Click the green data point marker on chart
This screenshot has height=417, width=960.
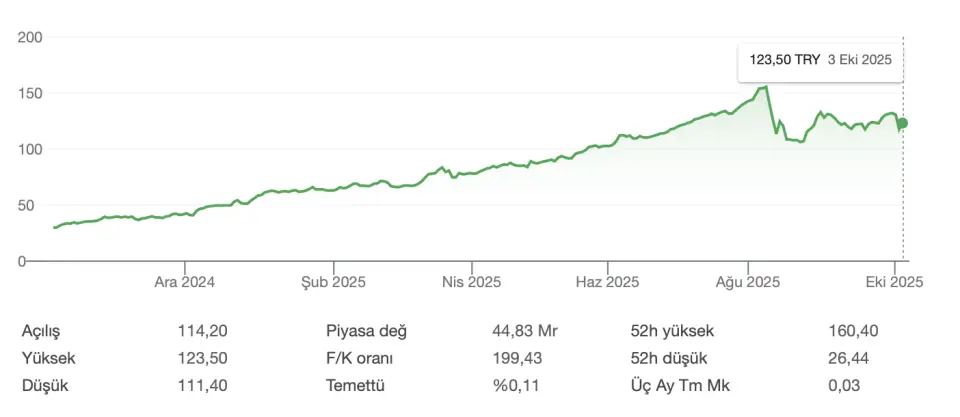pyautogui.click(x=903, y=123)
